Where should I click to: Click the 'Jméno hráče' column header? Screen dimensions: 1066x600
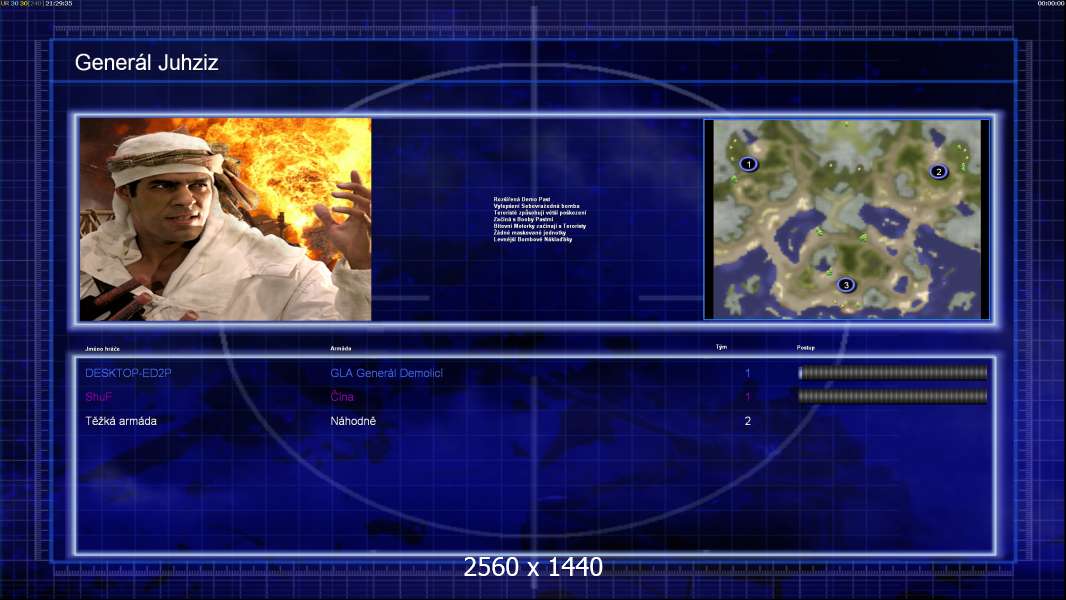click(x=103, y=349)
